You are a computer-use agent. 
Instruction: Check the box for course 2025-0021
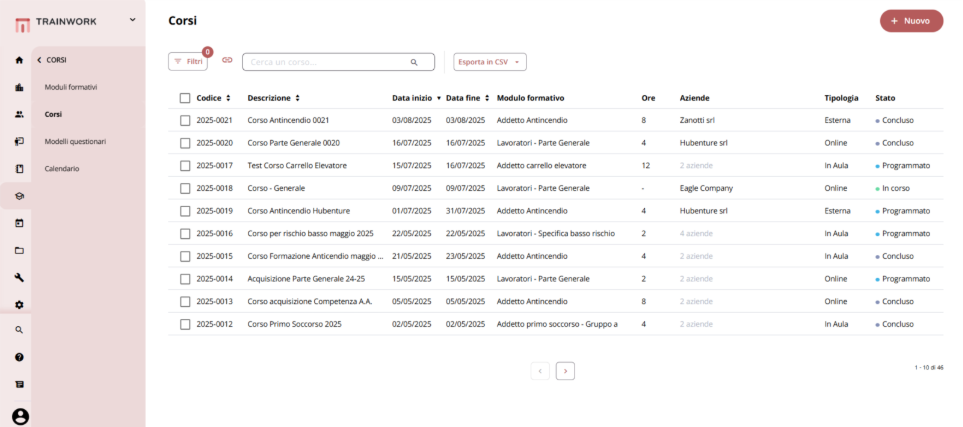185,120
